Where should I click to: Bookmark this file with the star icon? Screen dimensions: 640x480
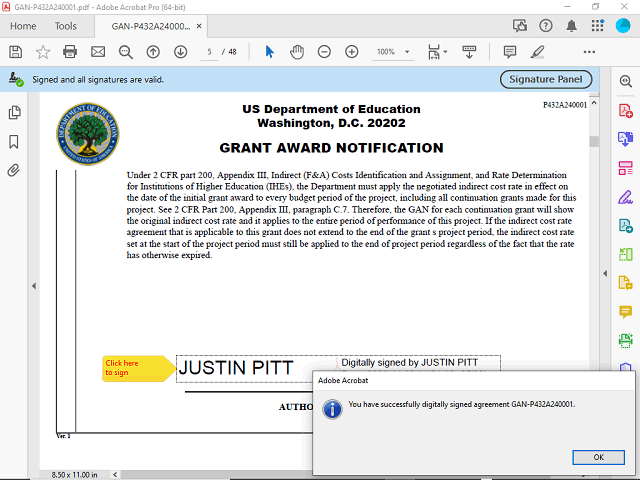pyautogui.click(x=43, y=51)
